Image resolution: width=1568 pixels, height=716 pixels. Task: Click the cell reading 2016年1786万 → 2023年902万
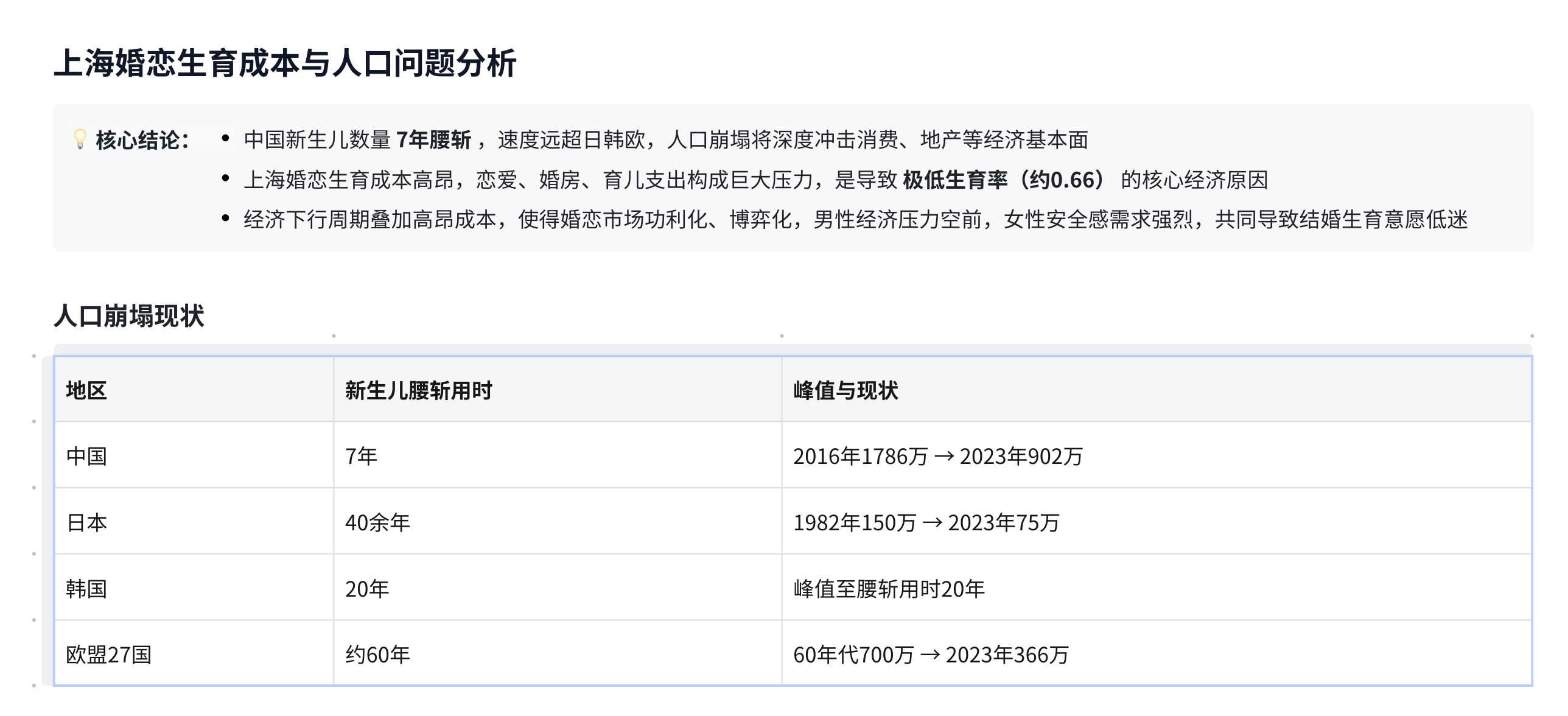click(x=1157, y=455)
